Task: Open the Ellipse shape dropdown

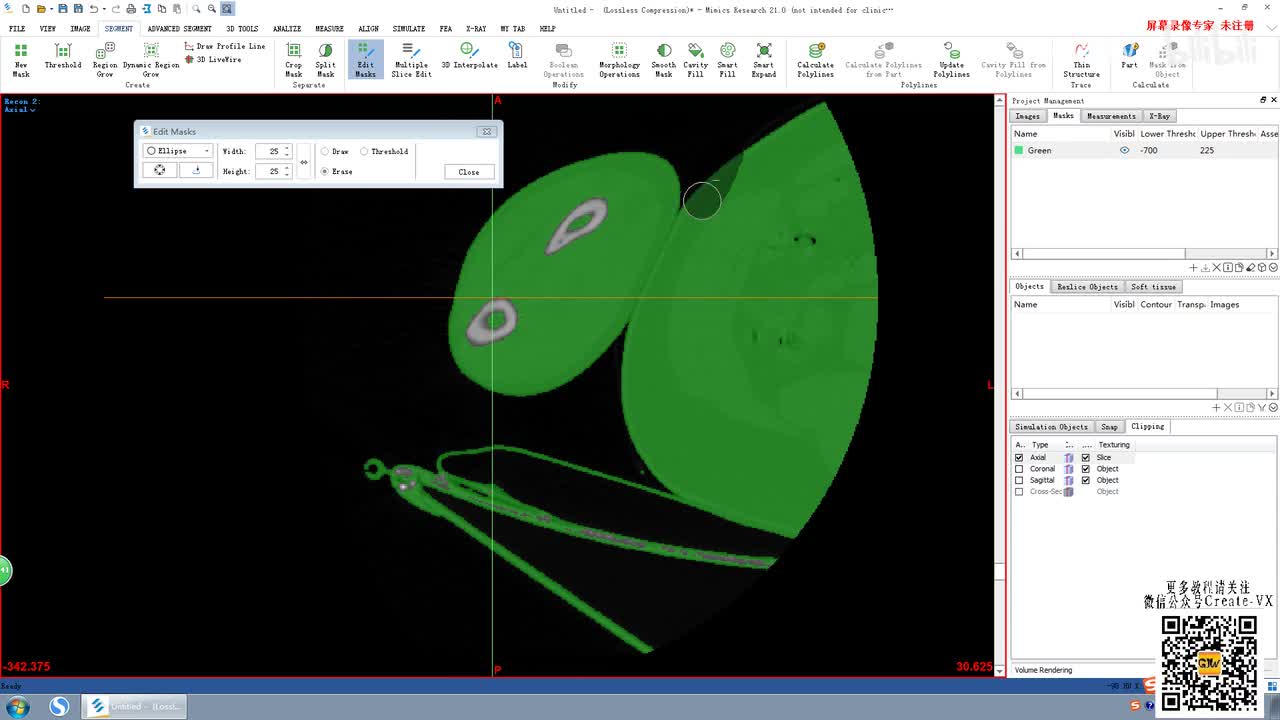Action: tap(178, 151)
